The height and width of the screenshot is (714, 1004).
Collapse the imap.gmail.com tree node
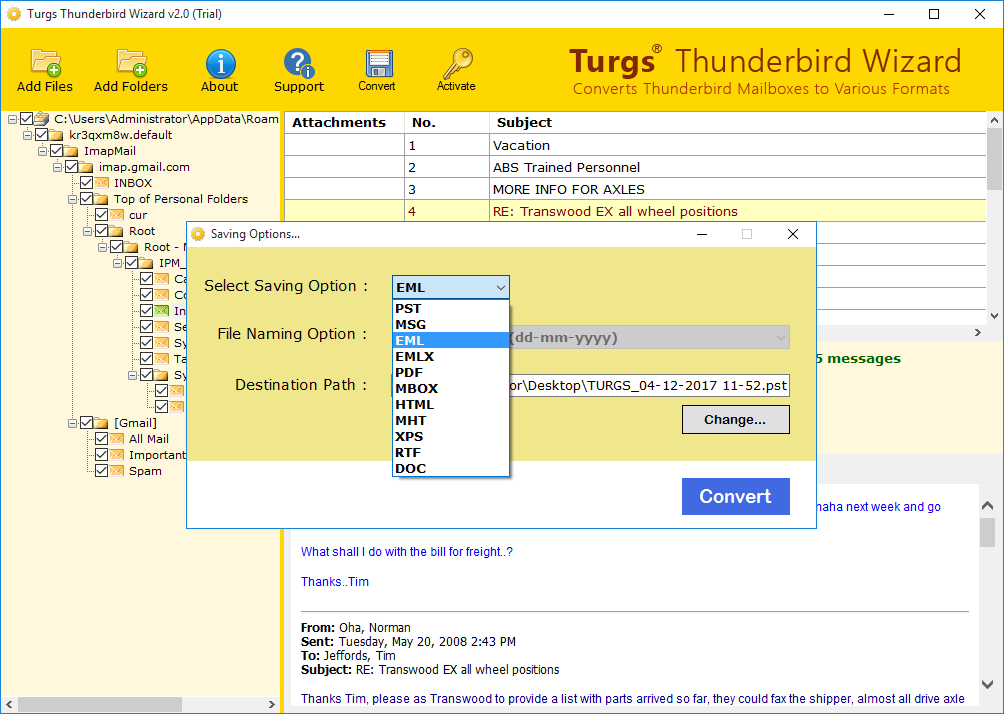57,168
